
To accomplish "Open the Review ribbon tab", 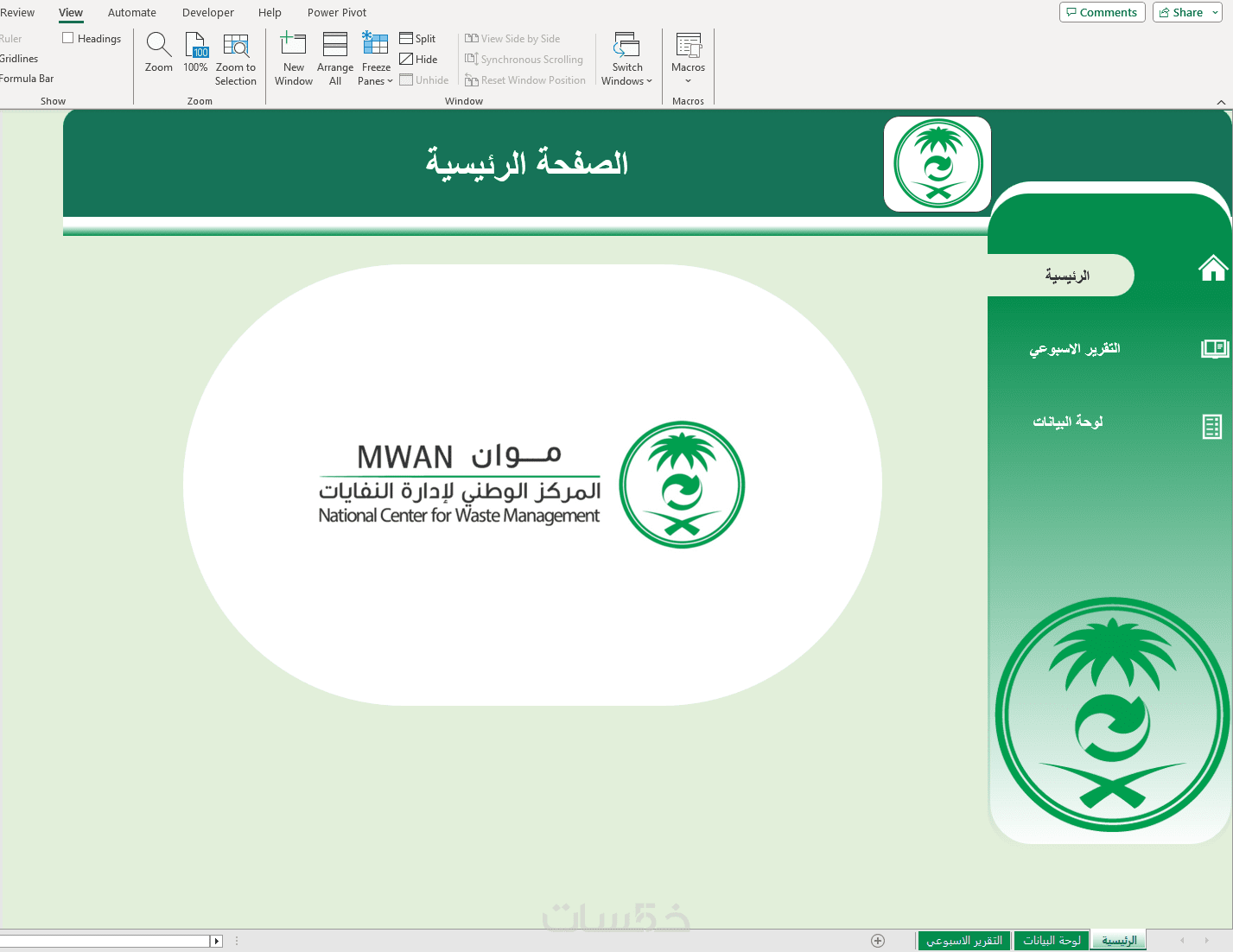I will coord(17,12).
